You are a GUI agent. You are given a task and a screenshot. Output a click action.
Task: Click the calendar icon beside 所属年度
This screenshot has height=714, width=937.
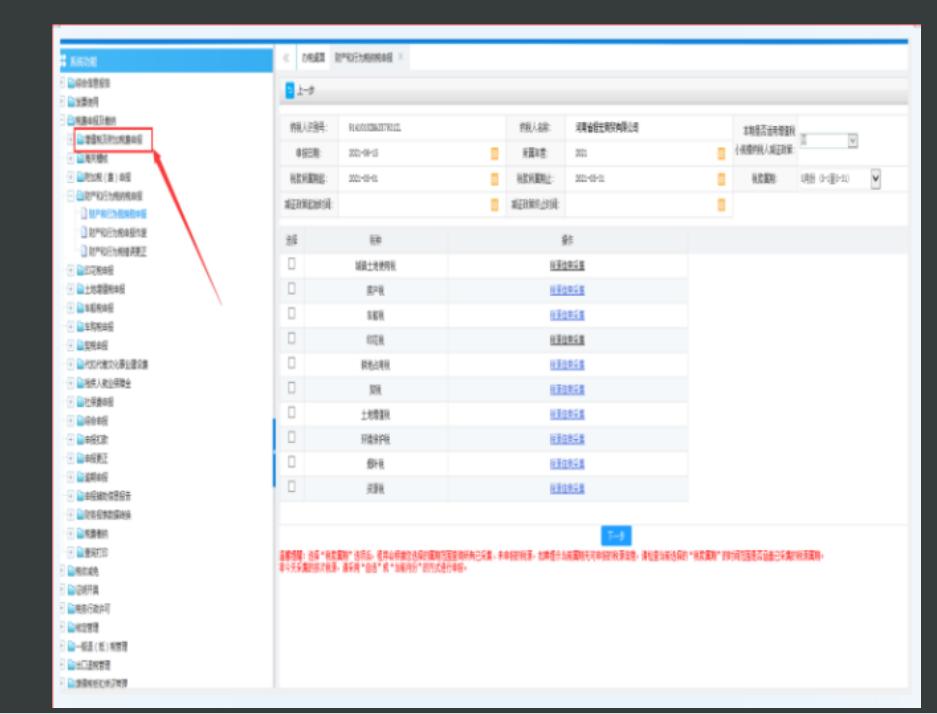(722, 153)
